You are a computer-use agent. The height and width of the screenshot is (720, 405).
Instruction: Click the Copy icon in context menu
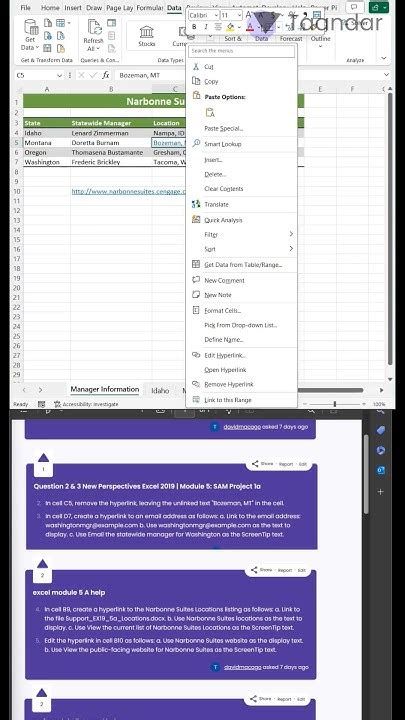[196, 81]
